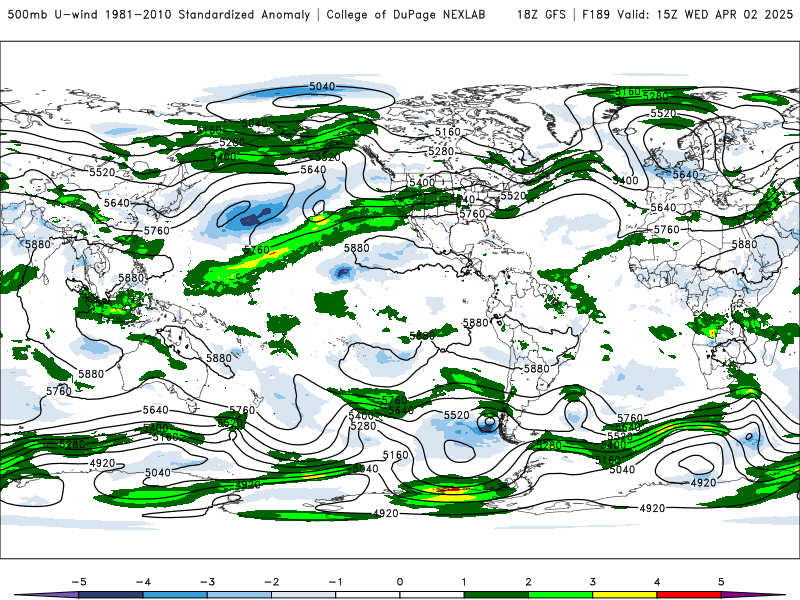800x600 pixels.
Task: Click the colorbar tick label '-2'
Action: tap(271, 582)
